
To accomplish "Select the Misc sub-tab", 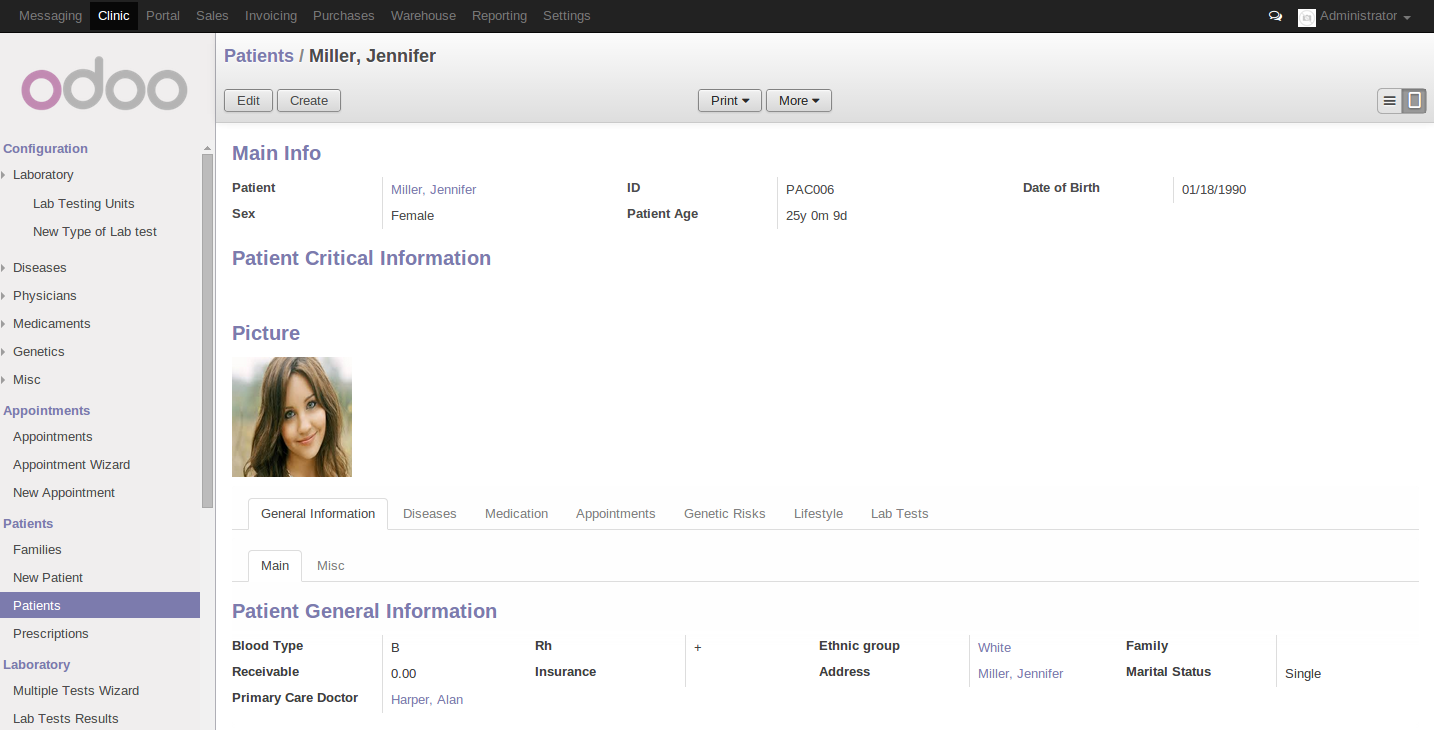I will coord(331,566).
